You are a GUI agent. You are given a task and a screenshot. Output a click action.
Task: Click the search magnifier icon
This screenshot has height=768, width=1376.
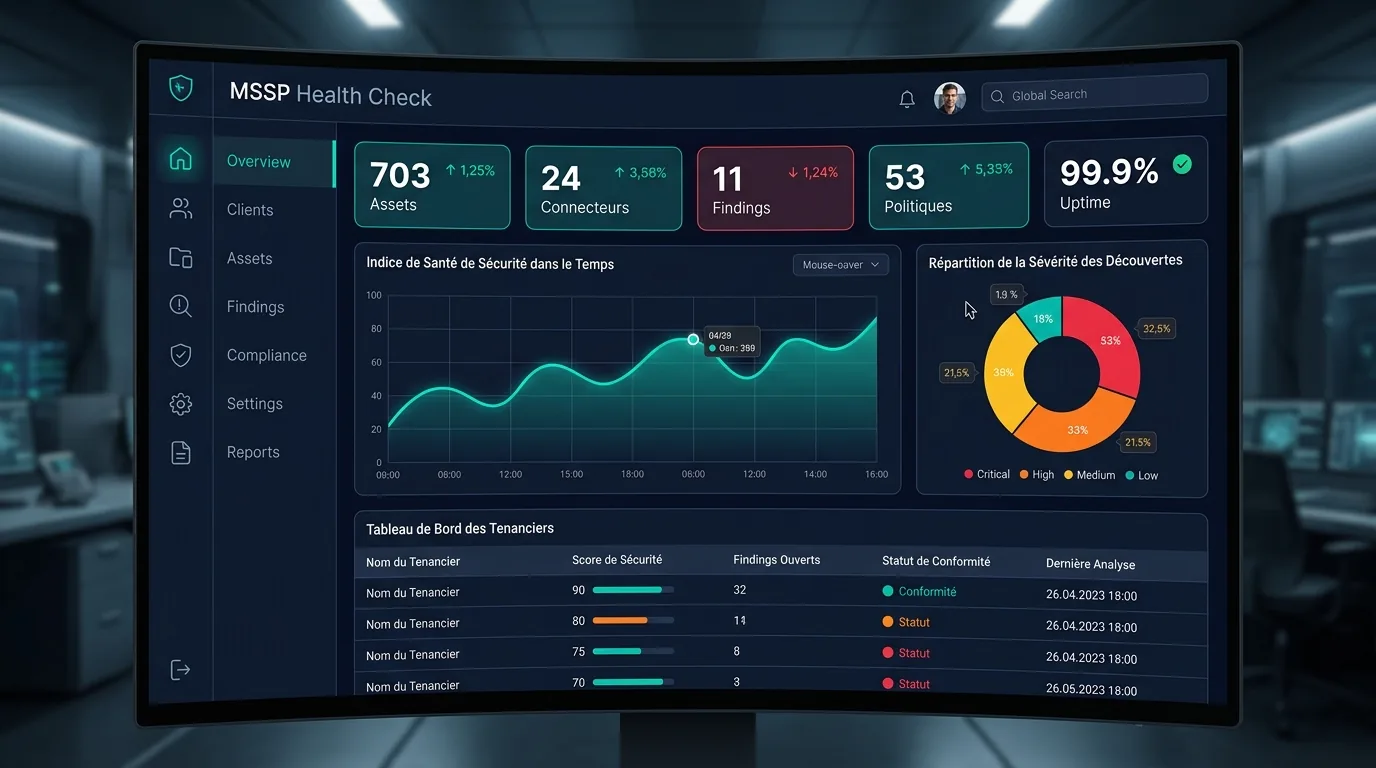tap(997, 97)
